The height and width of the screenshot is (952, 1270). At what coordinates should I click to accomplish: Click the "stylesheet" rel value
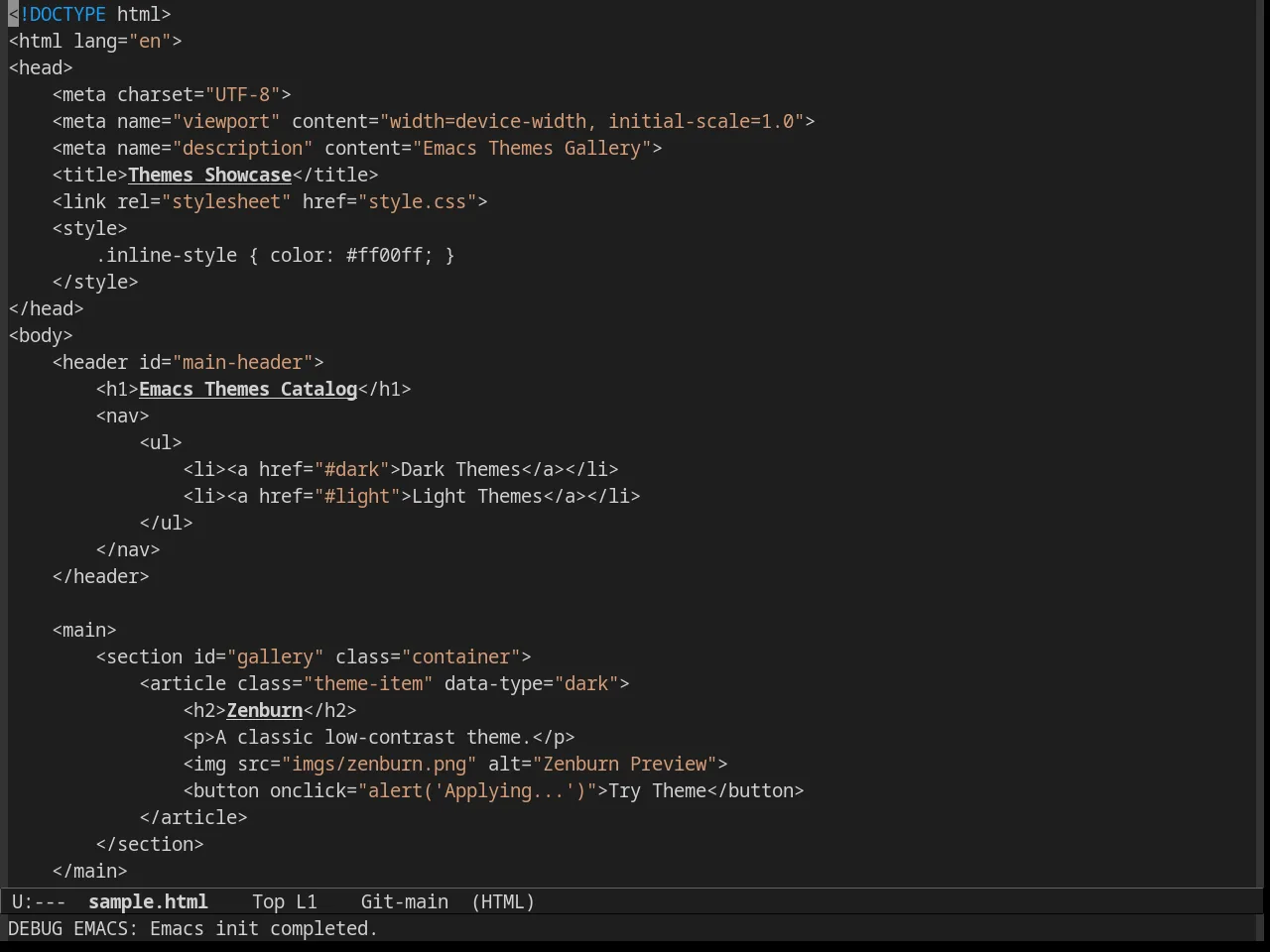pos(226,201)
